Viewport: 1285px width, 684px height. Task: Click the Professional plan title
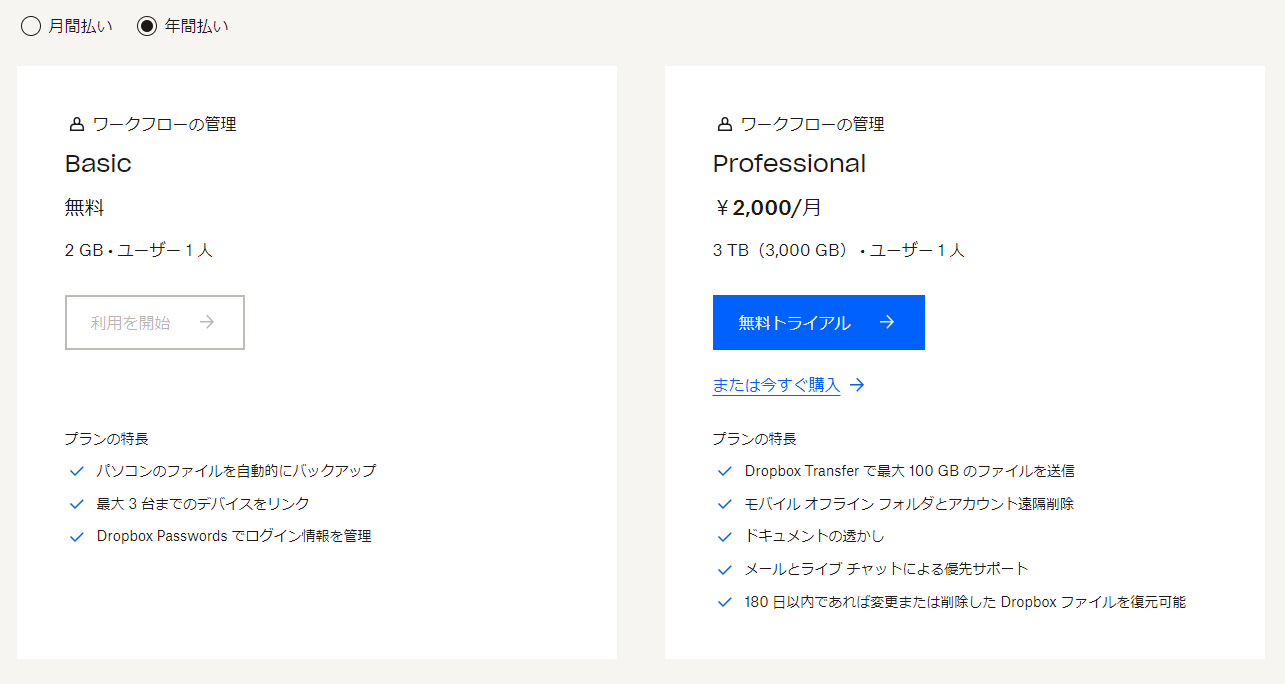pos(789,164)
